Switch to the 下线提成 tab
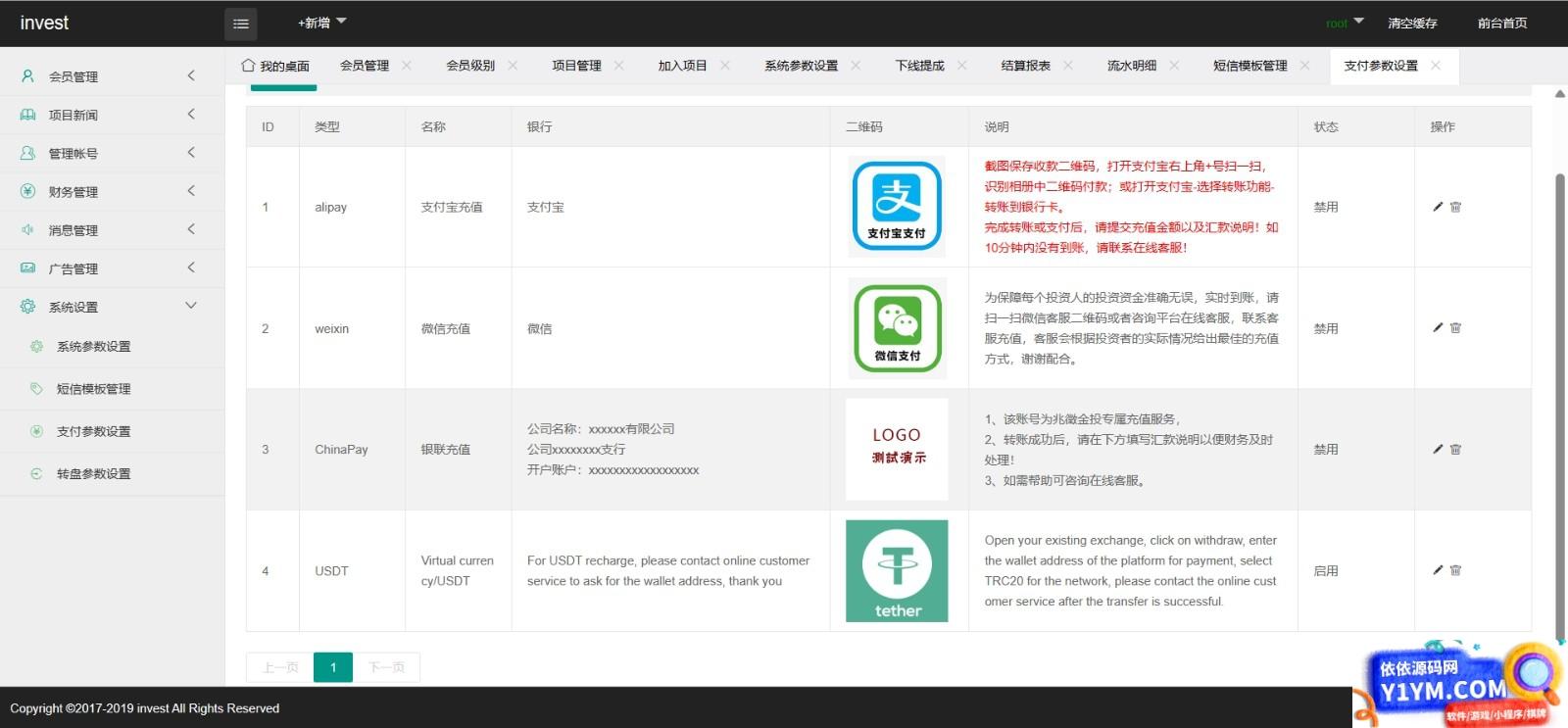1568x728 pixels. (919, 66)
